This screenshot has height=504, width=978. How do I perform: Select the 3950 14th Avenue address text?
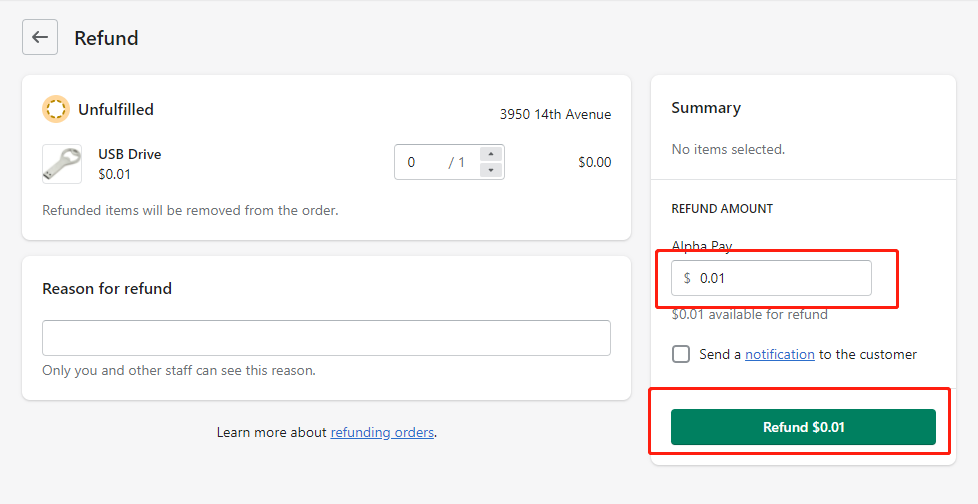point(555,114)
